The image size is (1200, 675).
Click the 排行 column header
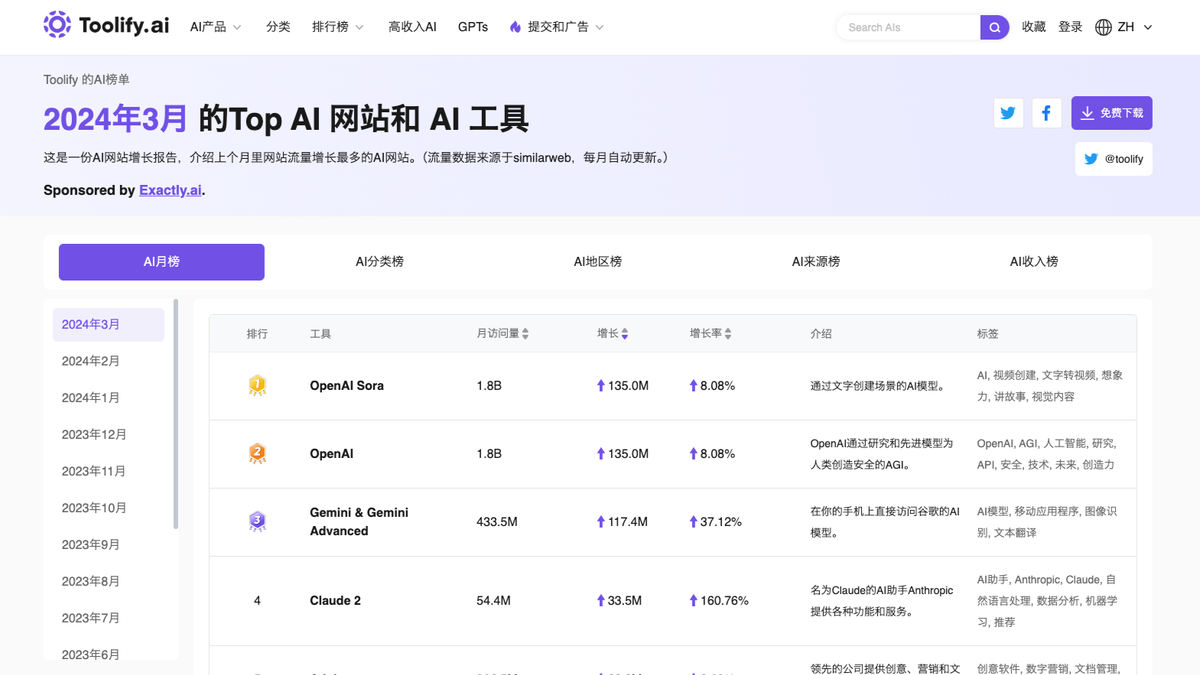click(x=257, y=334)
